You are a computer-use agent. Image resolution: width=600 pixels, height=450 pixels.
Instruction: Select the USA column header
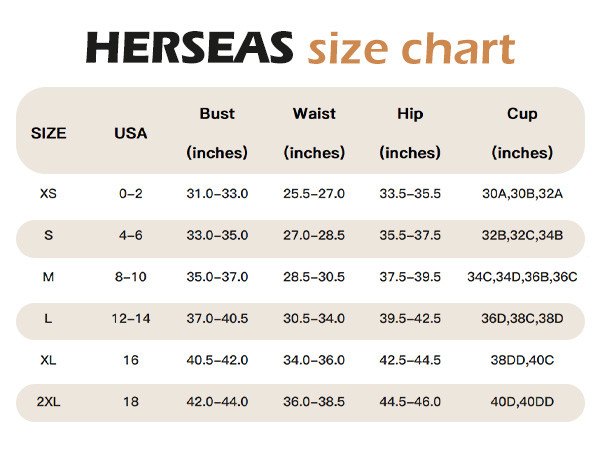[131, 132]
